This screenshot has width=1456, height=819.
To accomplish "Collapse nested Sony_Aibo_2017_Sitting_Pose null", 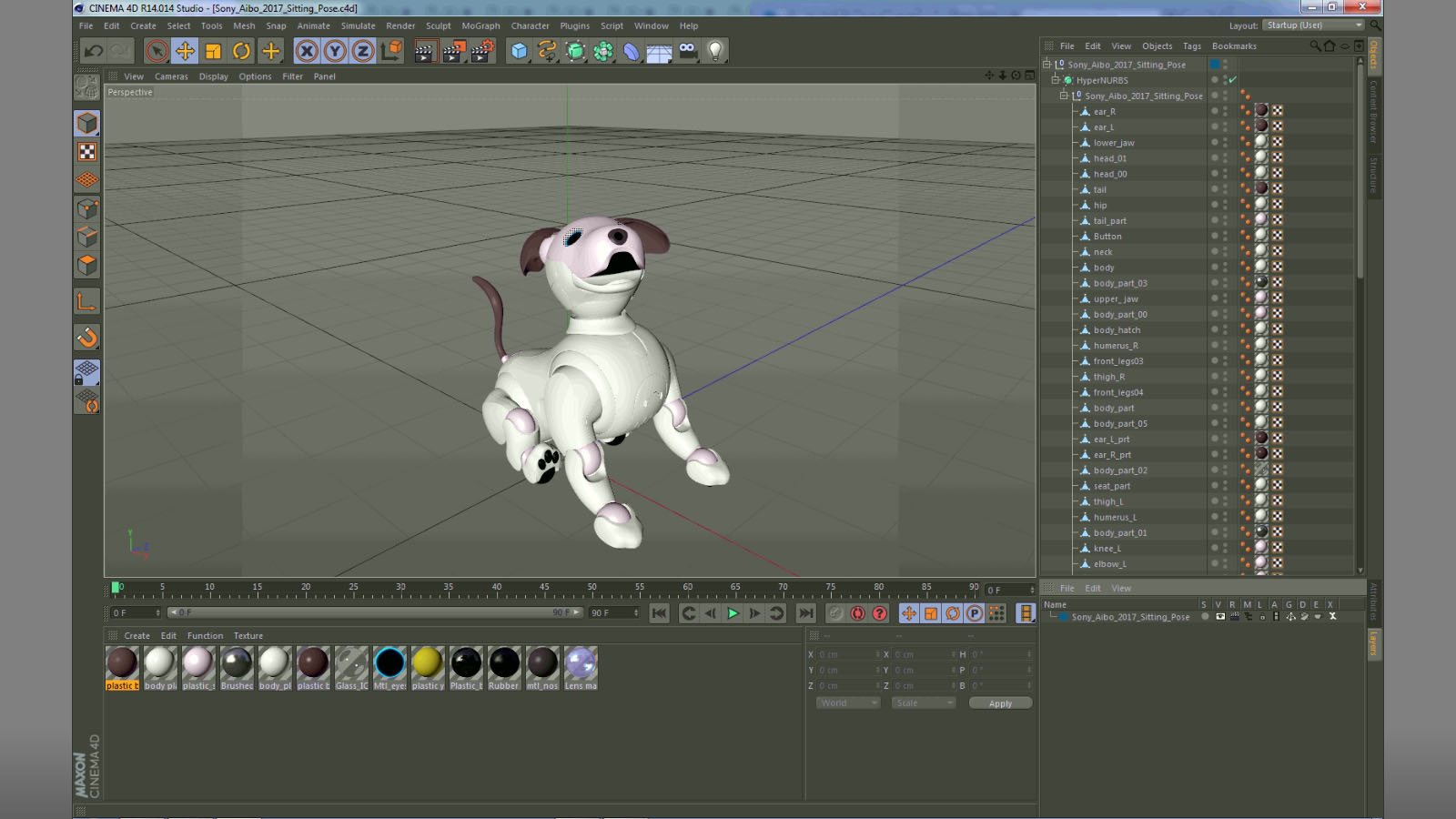I will pyautogui.click(x=1064, y=96).
